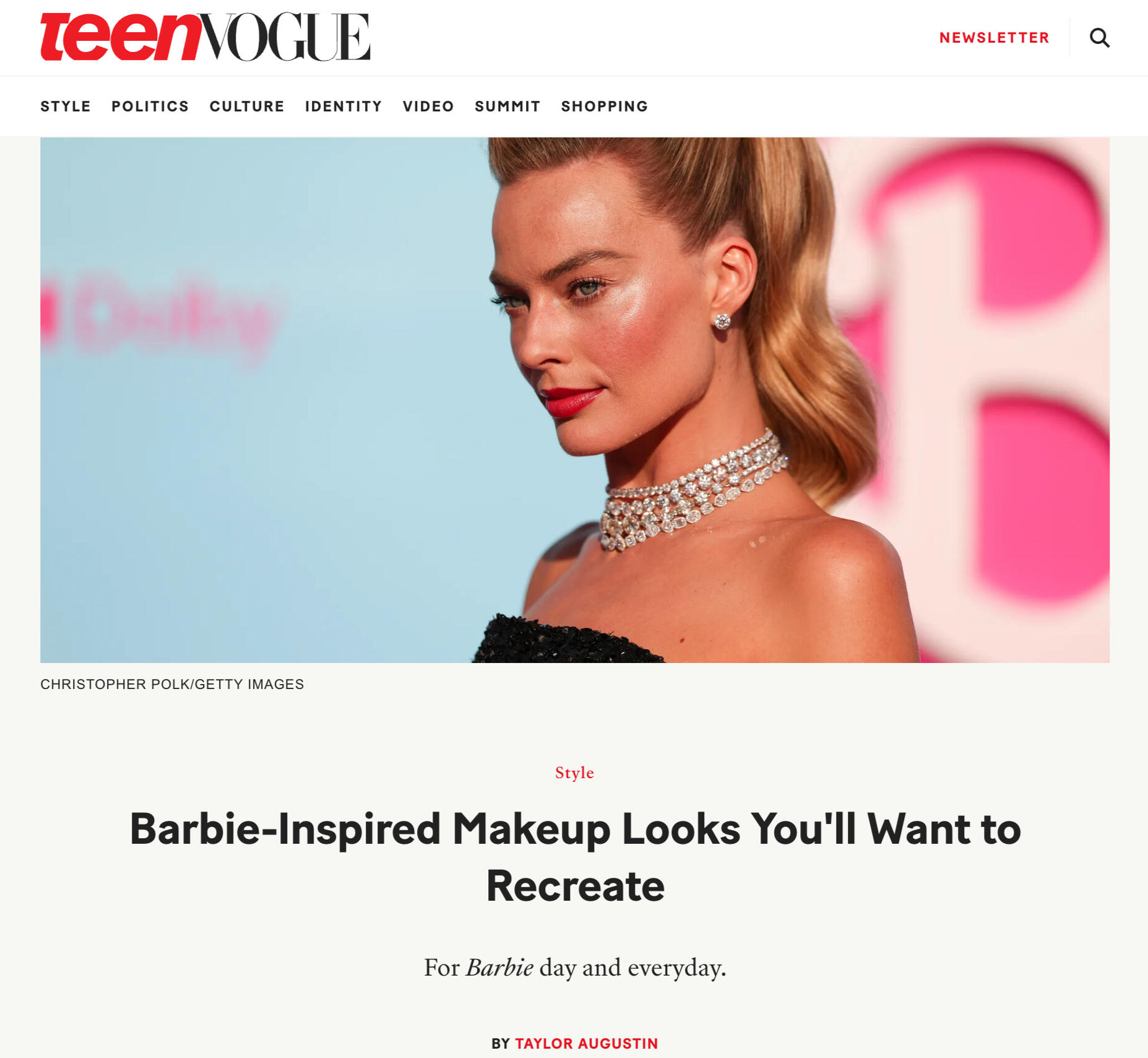The width and height of the screenshot is (1148, 1058).
Task: Click the Barbie-Inspired Makeup Looks headline
Action: pyautogui.click(x=575, y=857)
